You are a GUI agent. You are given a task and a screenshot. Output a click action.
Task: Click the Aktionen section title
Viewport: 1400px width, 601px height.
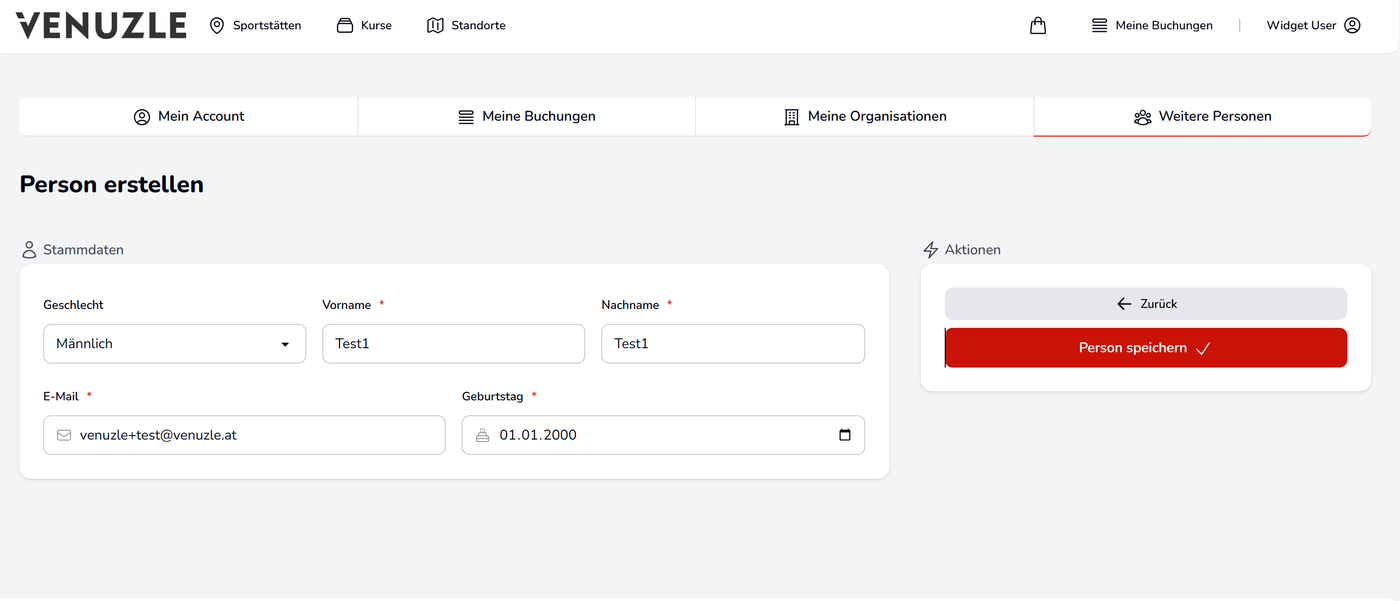[x=973, y=250]
